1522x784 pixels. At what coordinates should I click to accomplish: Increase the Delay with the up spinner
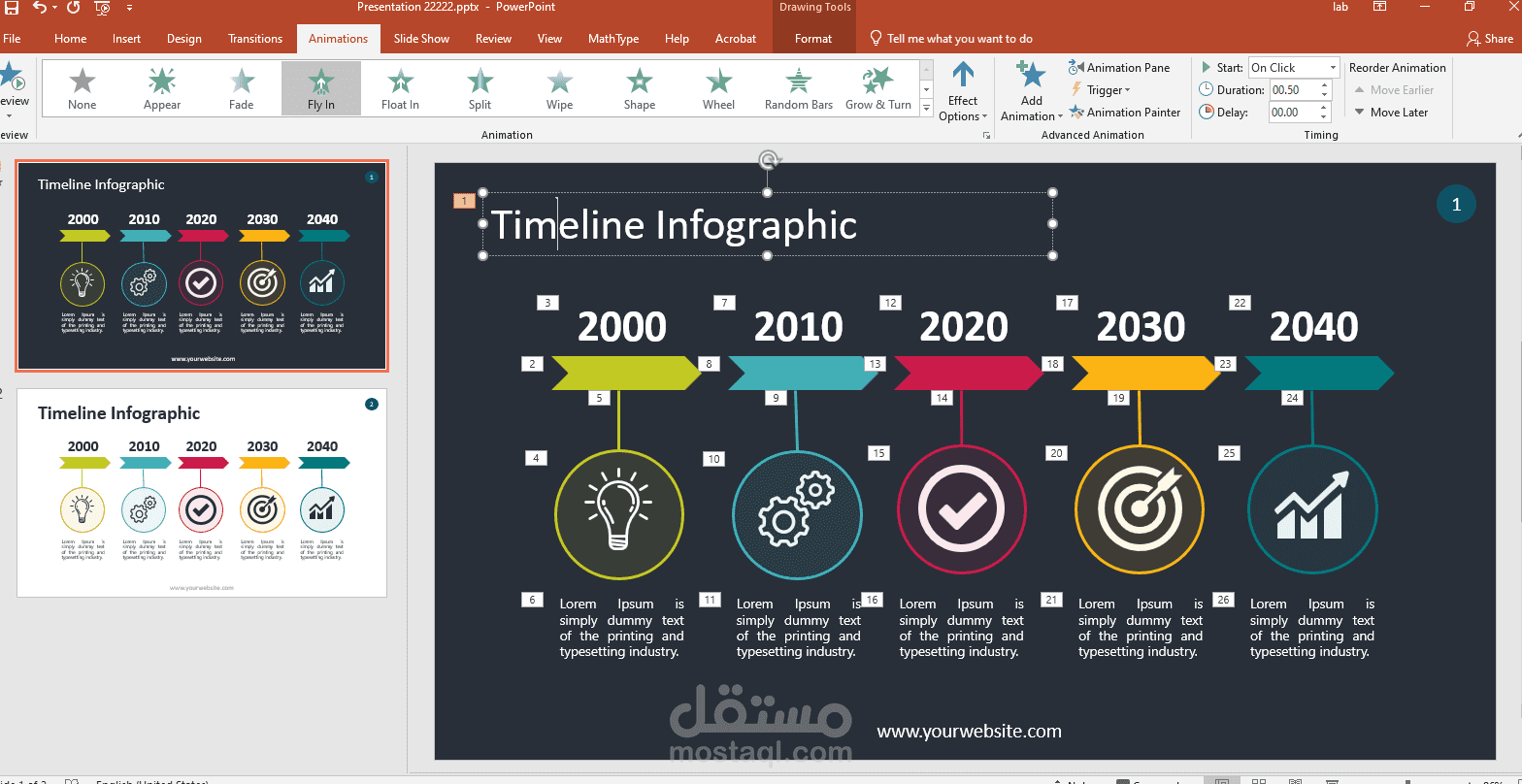1323,108
